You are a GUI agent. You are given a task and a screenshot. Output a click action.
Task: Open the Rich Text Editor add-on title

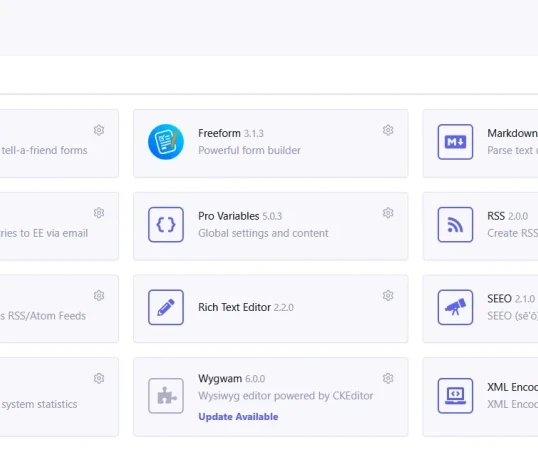point(234,307)
